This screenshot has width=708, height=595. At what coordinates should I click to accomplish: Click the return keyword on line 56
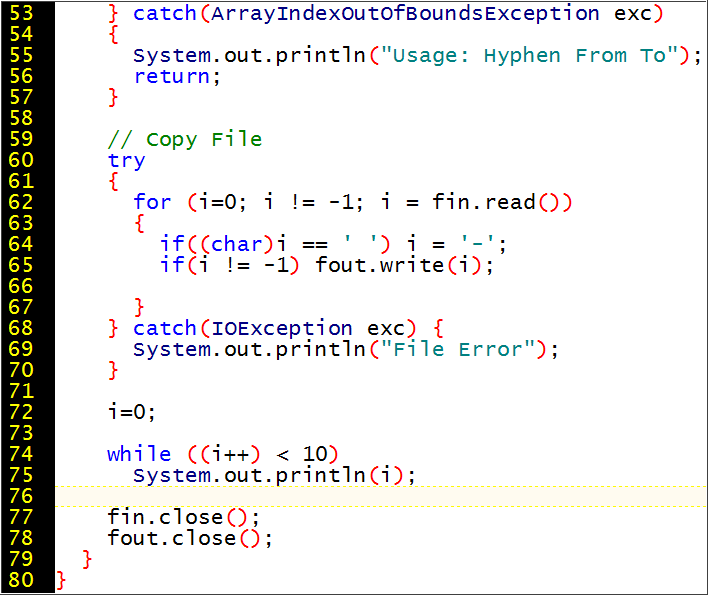point(172,77)
